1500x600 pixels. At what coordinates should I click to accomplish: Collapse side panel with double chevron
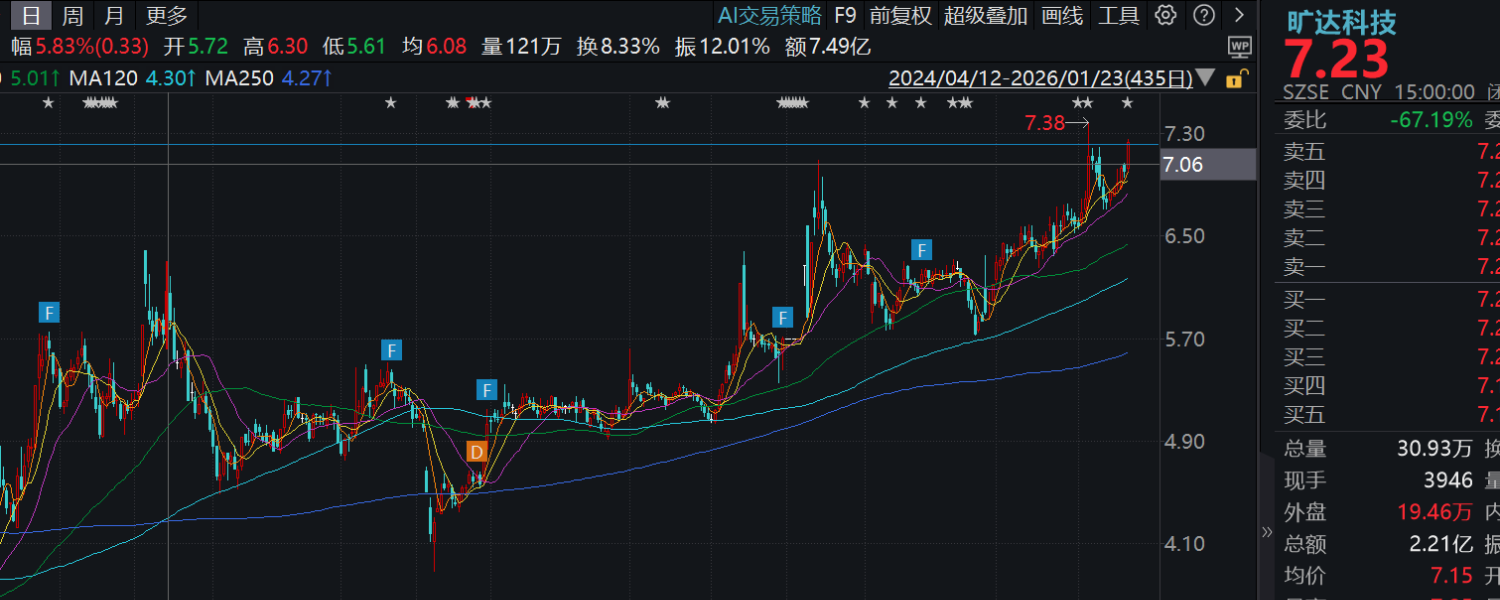point(1268,532)
